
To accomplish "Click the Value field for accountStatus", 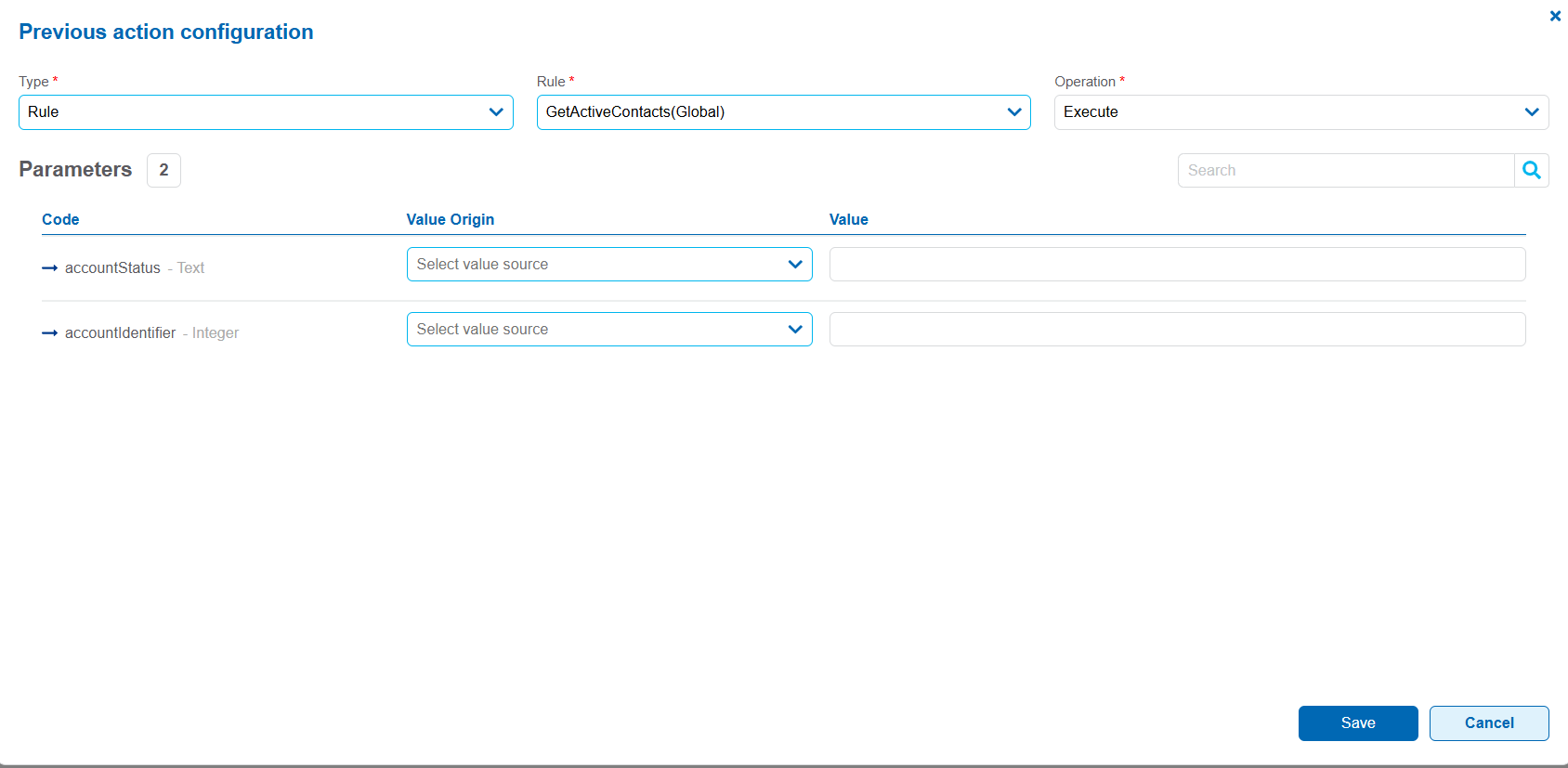I will (x=1177, y=264).
